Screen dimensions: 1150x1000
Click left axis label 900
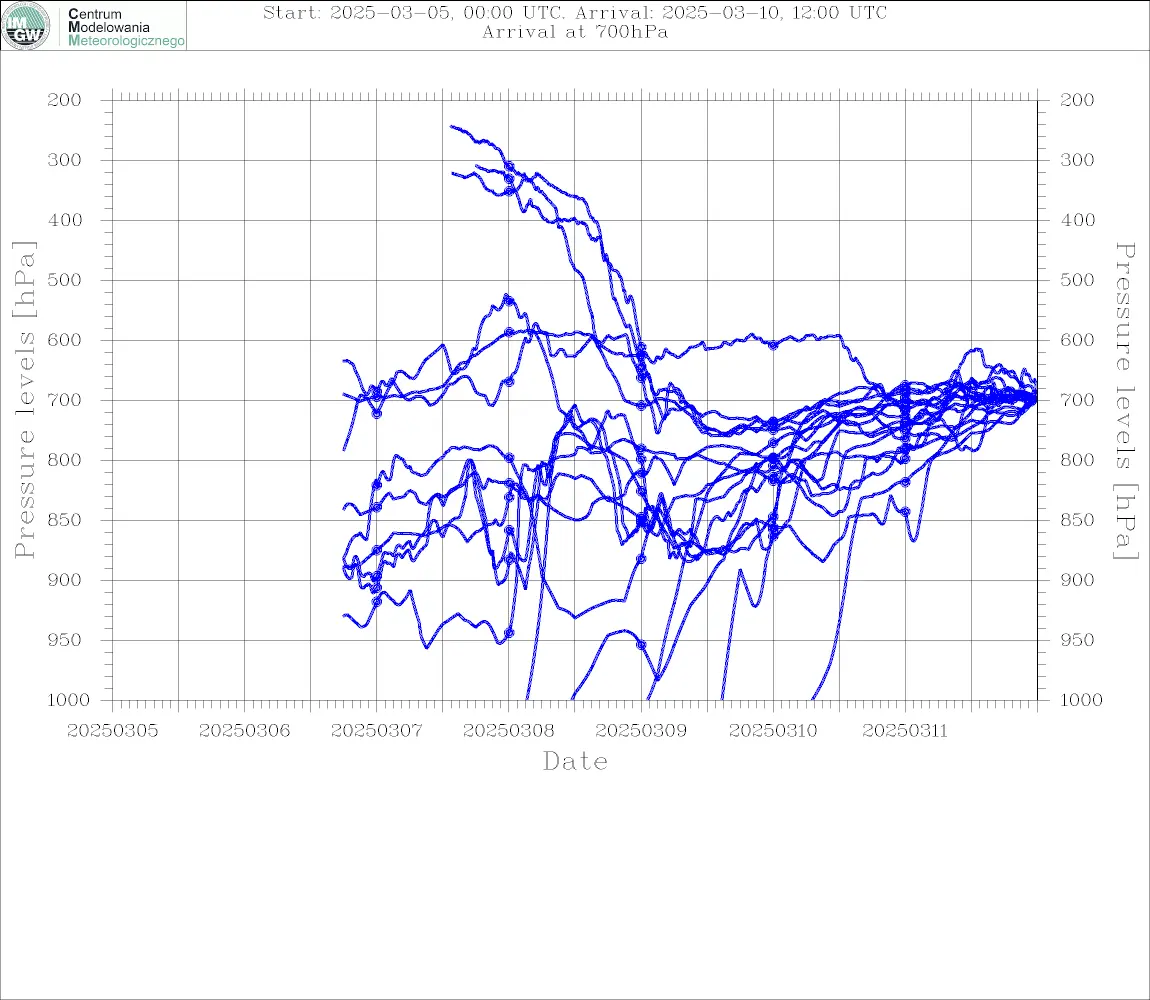(x=65, y=580)
